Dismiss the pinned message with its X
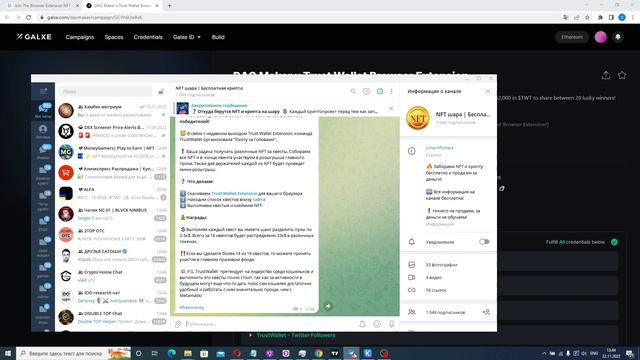Viewport: 640px width, 360px height. [x=391, y=109]
